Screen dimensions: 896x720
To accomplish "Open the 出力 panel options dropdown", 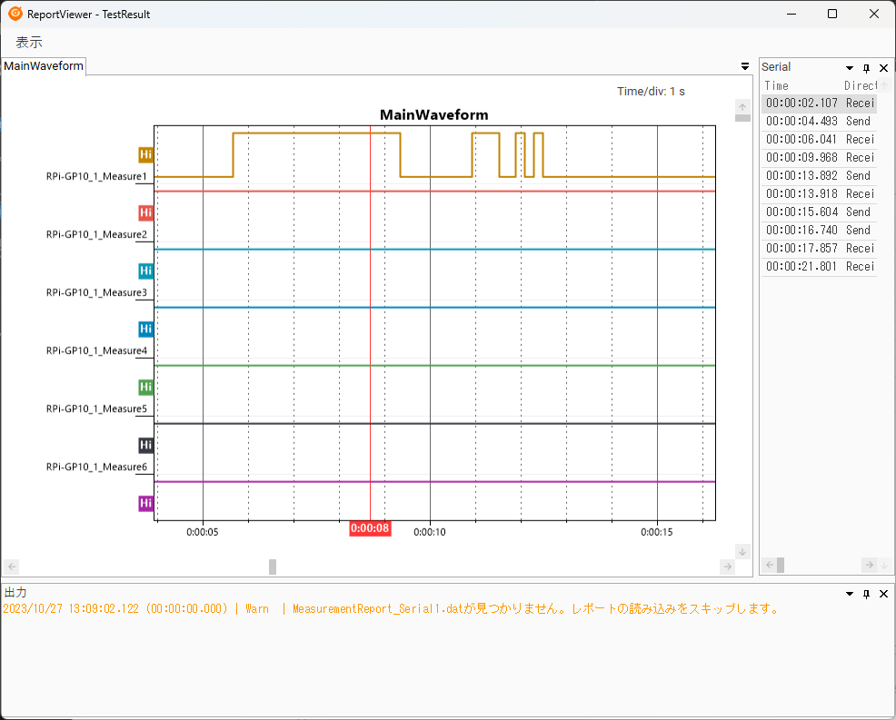I will (850, 594).
